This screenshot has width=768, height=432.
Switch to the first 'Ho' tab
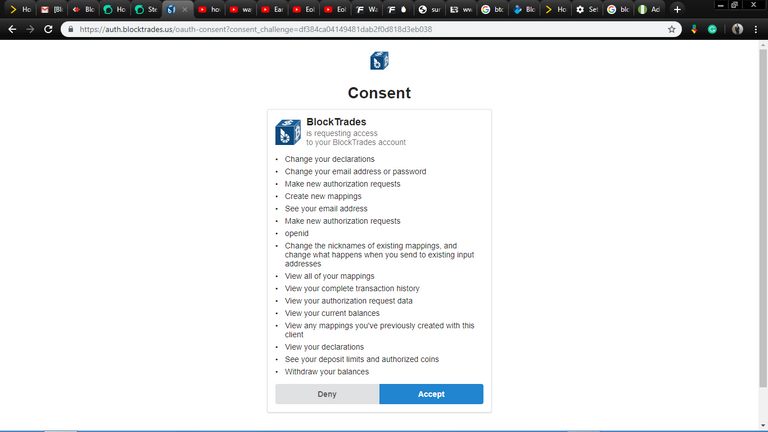click(20, 9)
